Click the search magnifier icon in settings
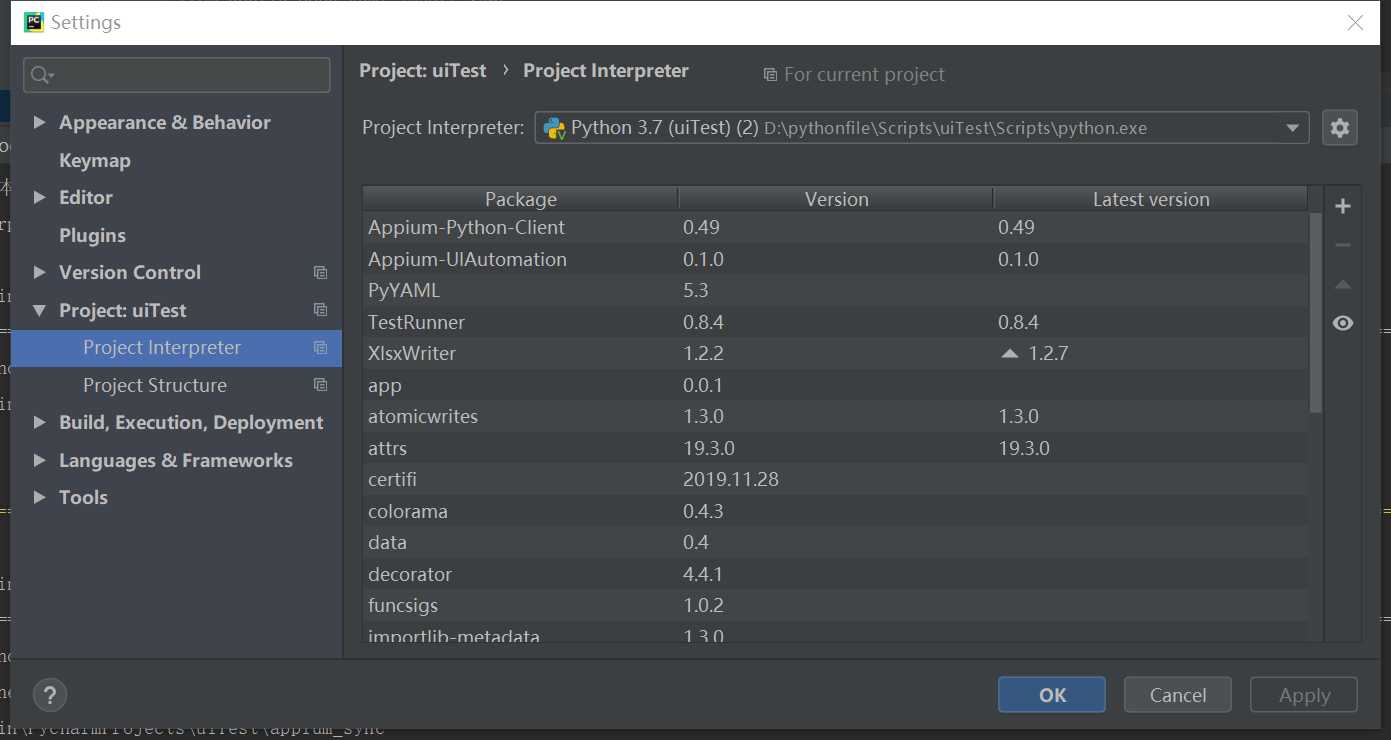This screenshot has height=740, width=1391. click(41, 75)
